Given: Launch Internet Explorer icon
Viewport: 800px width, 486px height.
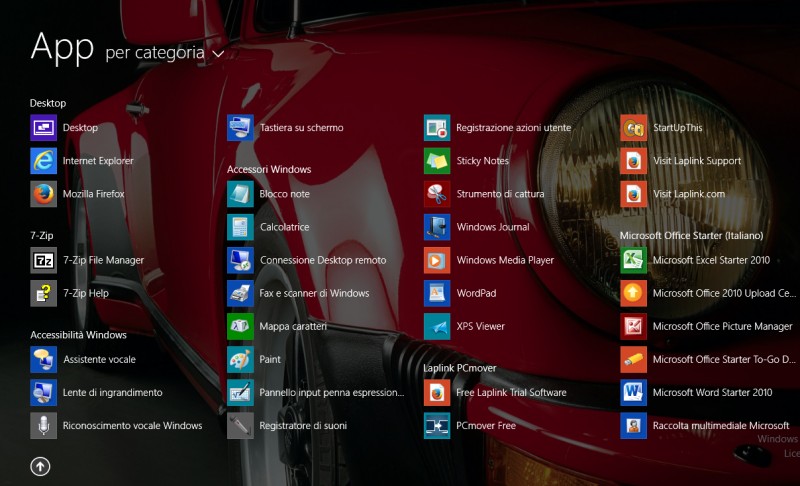Looking at the screenshot, I should [43, 161].
